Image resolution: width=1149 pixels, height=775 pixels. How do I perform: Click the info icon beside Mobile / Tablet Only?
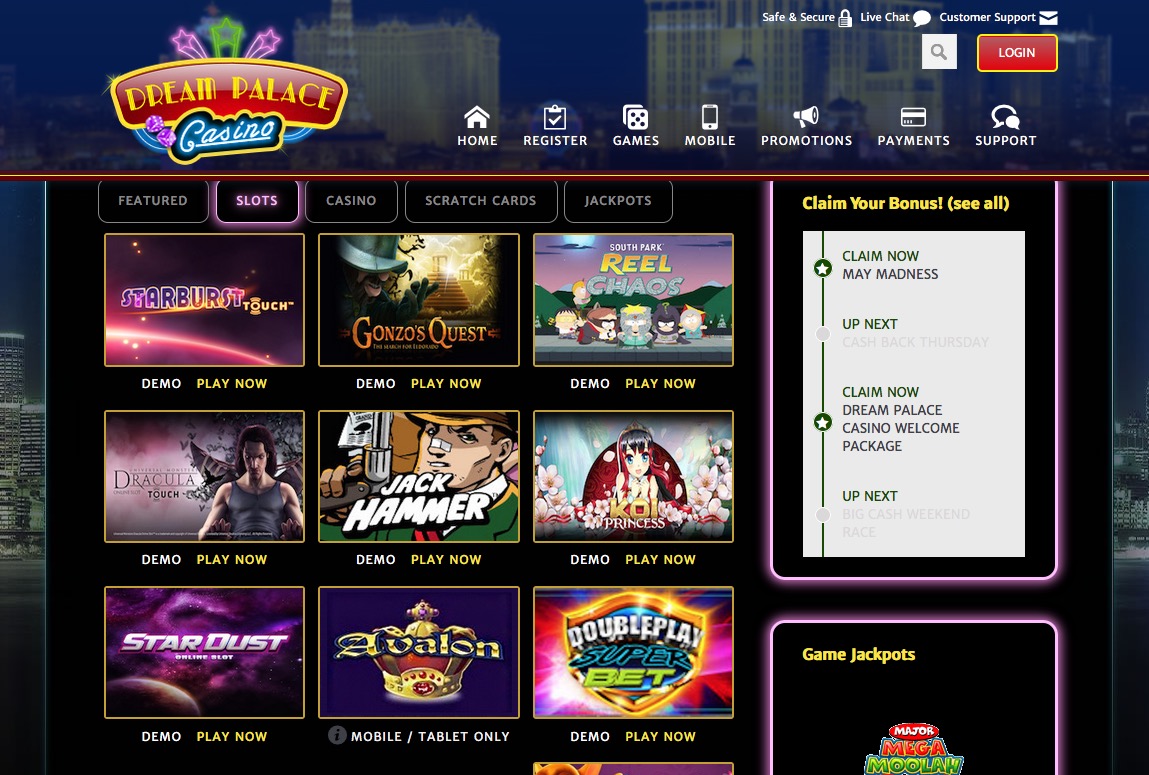coord(337,735)
